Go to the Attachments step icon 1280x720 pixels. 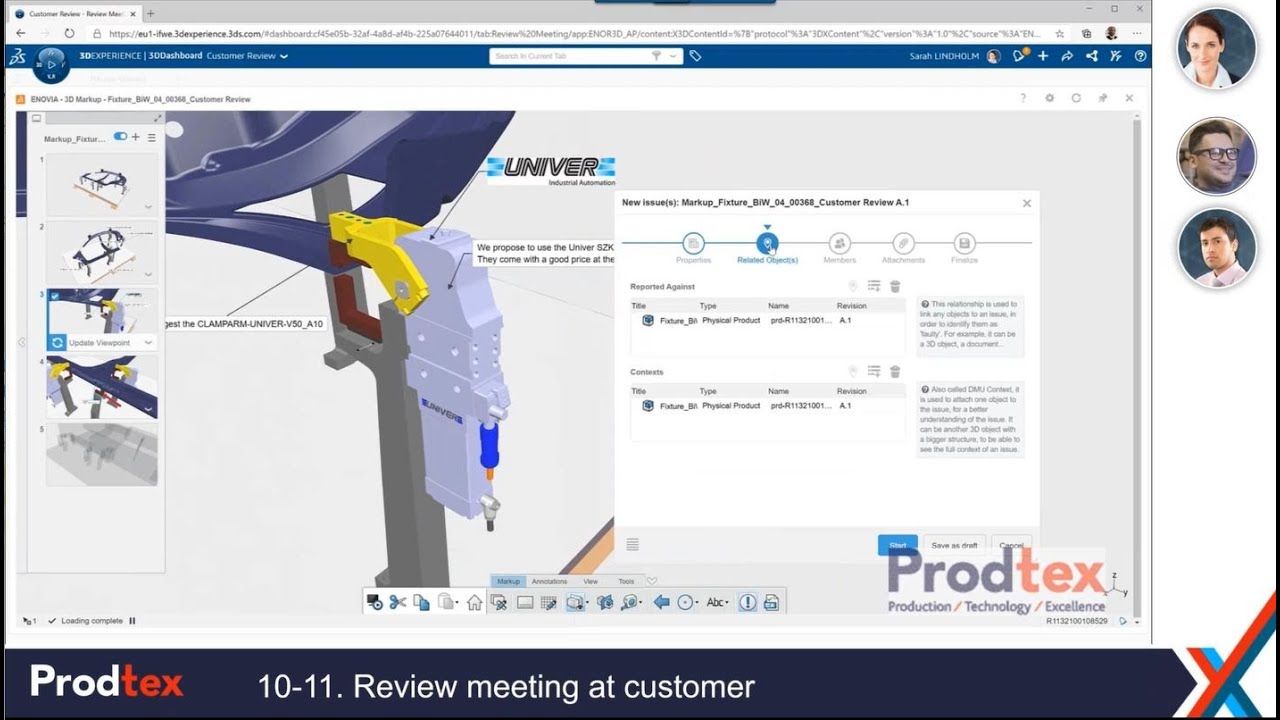(903, 243)
